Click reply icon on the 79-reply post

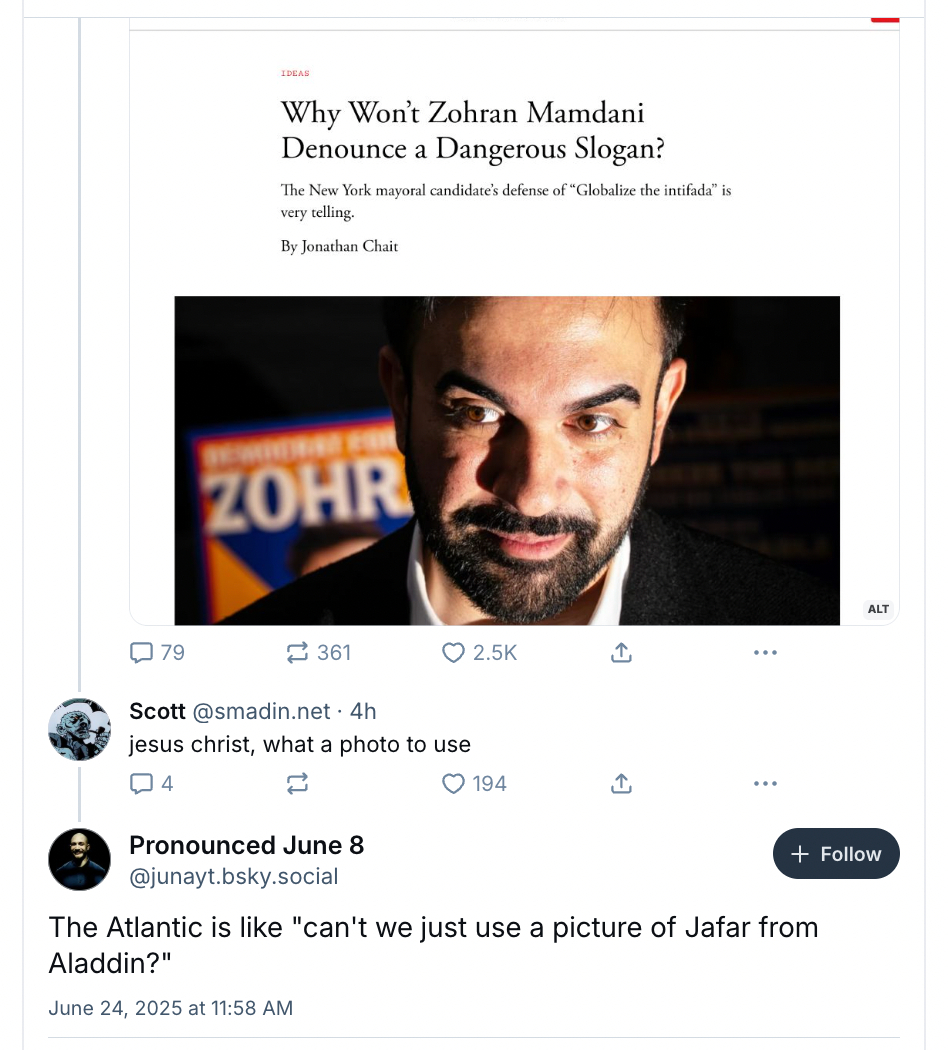[141, 653]
